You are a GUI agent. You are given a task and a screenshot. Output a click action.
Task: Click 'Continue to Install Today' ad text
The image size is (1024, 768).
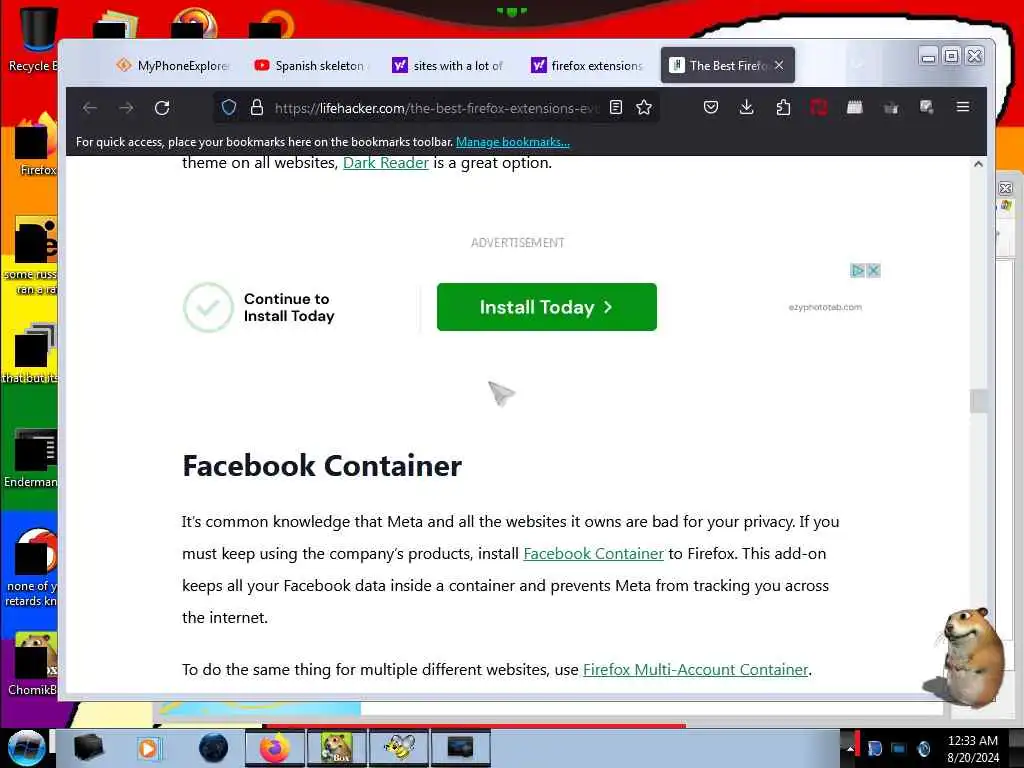(289, 308)
